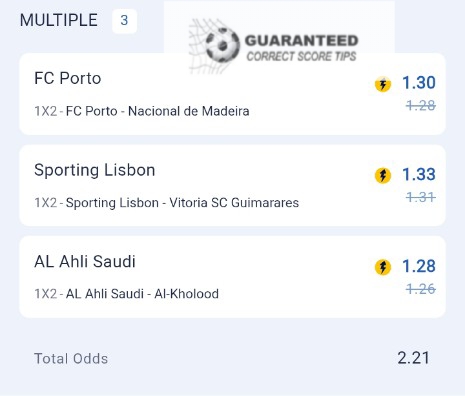Viewport: 465px width, 396px height.
Task: Click the lightning boost icon beside 1.30
Action: tap(383, 84)
